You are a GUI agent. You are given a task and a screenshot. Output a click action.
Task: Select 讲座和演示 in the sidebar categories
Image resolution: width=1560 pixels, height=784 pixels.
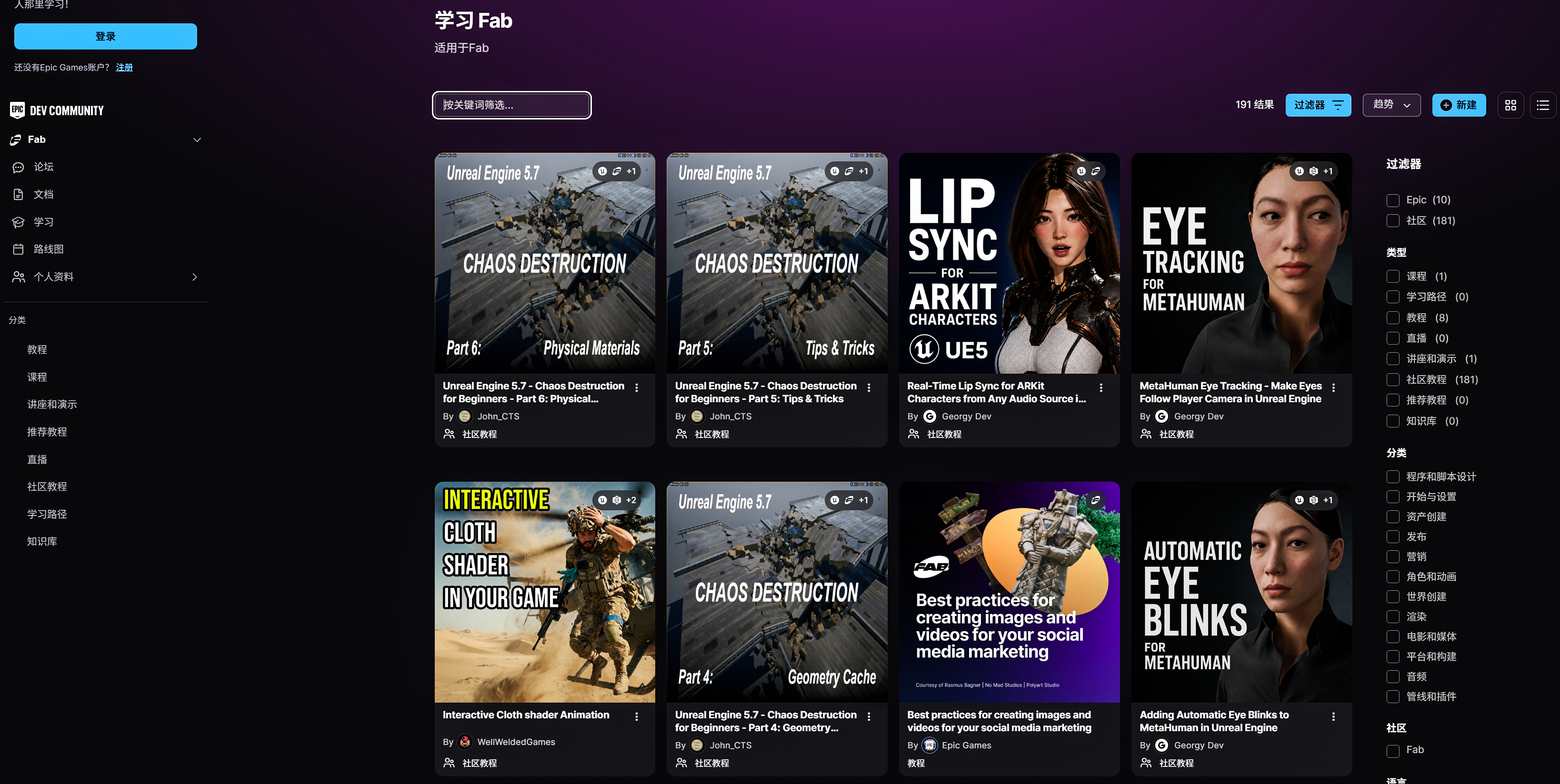pos(52,405)
